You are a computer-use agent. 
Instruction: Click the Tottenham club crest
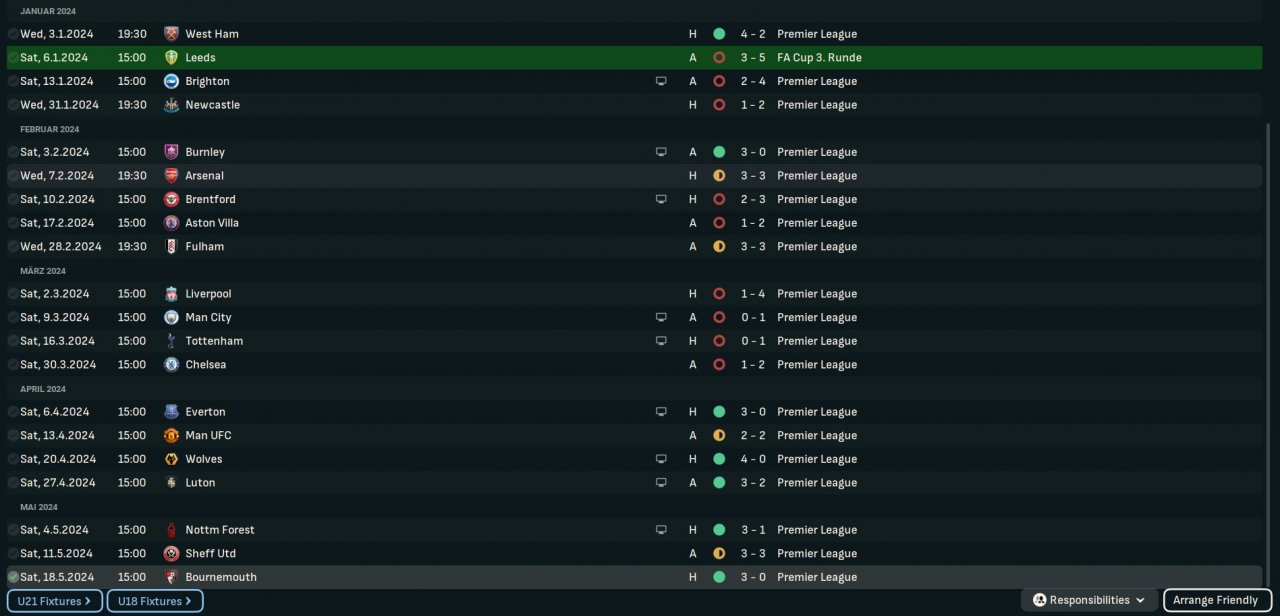coord(171,341)
